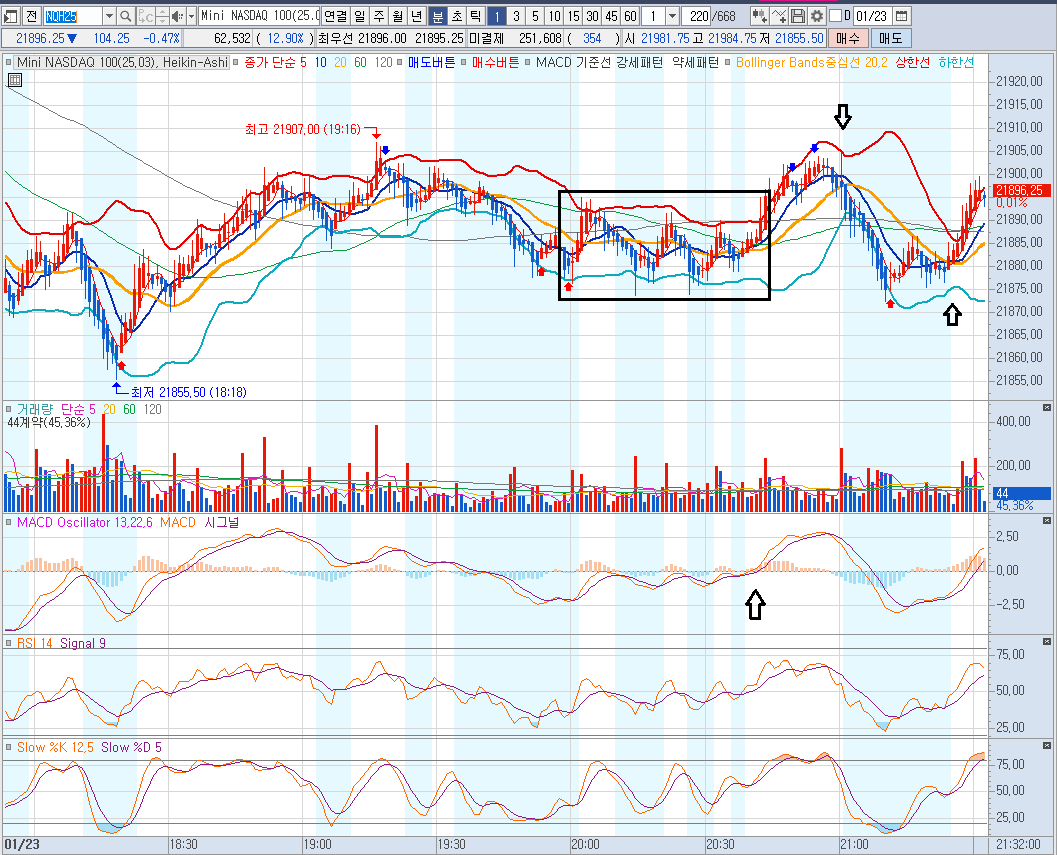1057x855 pixels.
Task: Click the floppy disk save icon
Action: [x=797, y=16]
